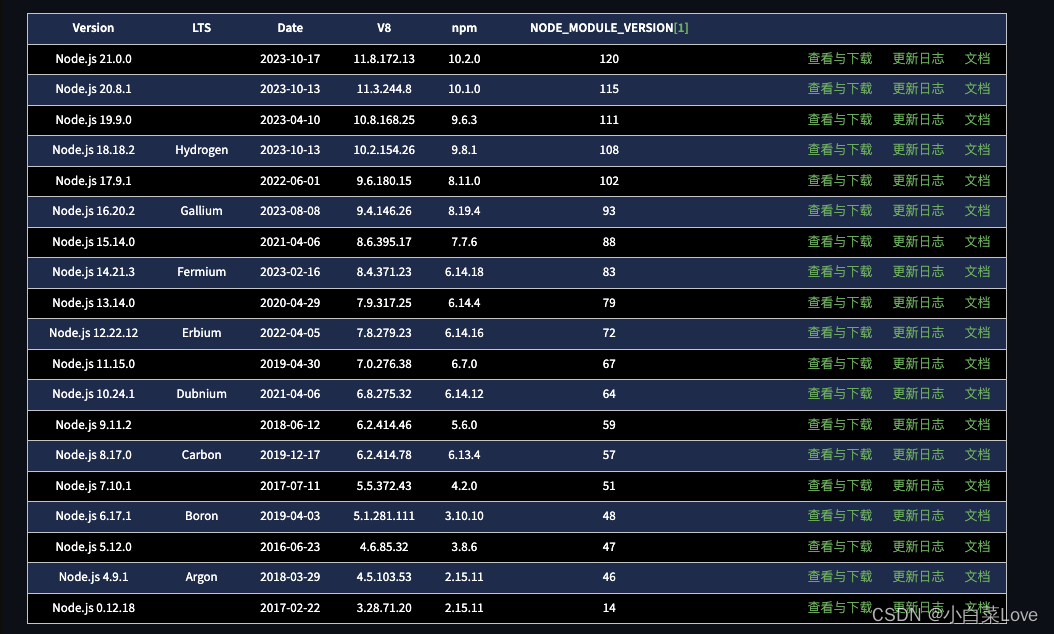Open 文档 for Node.js 5.12.0

(977, 547)
